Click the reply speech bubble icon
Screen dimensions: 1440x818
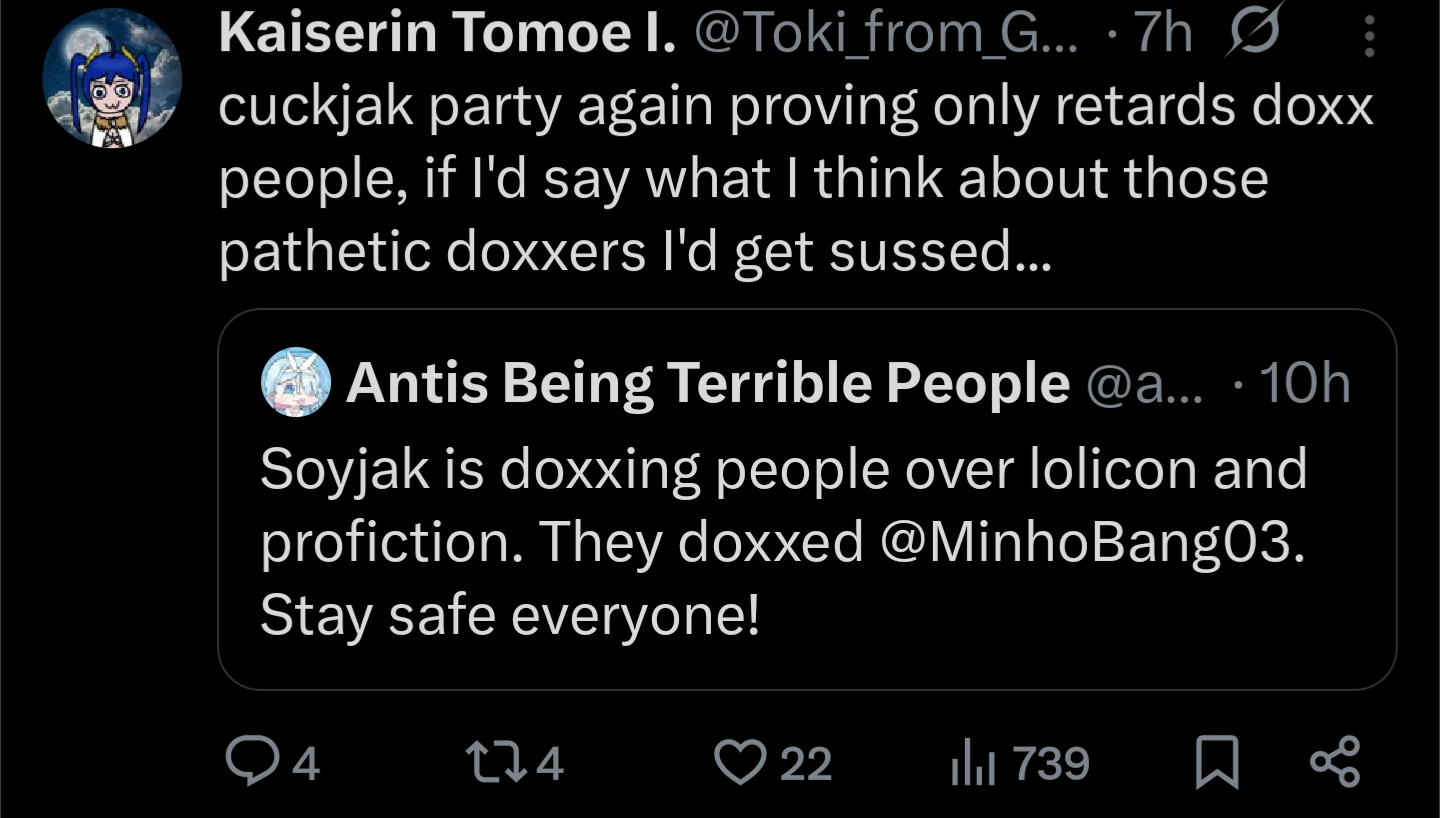click(245, 763)
